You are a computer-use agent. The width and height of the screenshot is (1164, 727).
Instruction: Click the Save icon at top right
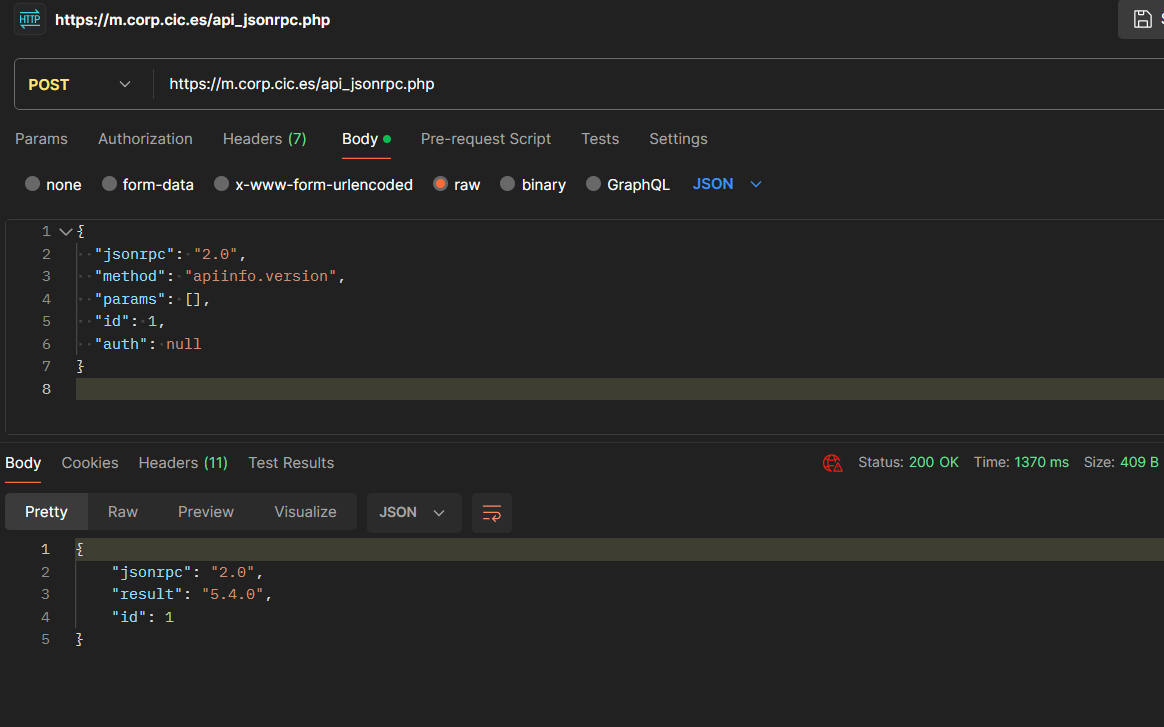tap(1142, 19)
